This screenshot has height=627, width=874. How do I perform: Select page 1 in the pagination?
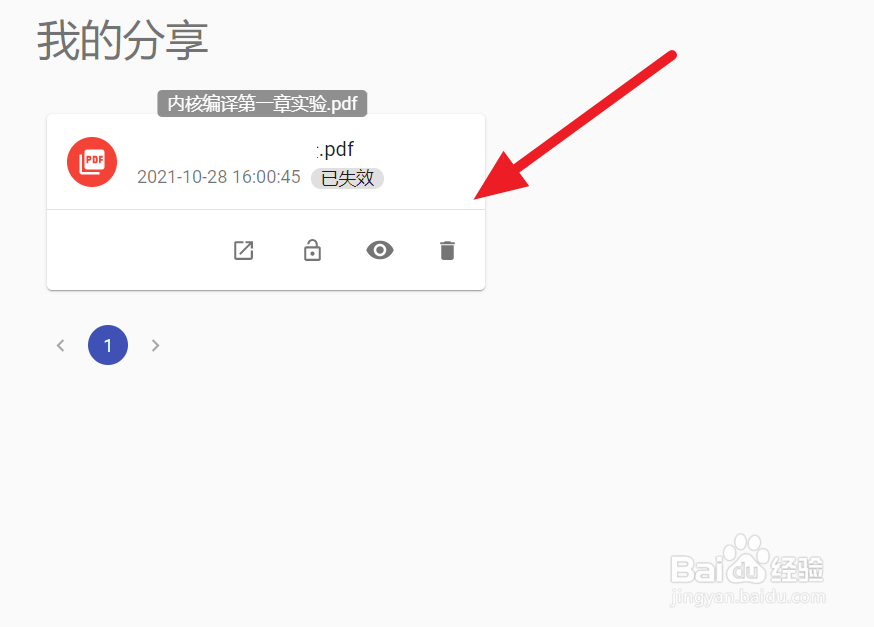coord(108,345)
